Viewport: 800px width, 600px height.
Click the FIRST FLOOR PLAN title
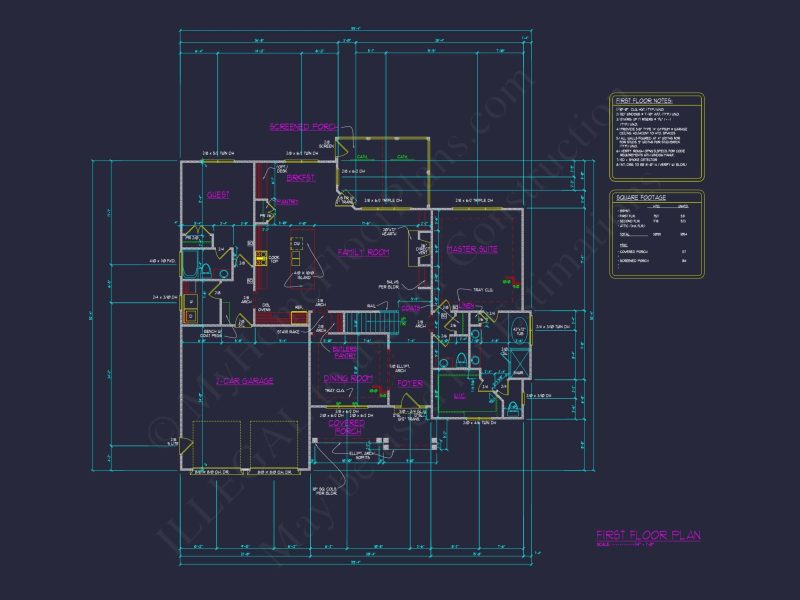[x=648, y=535]
